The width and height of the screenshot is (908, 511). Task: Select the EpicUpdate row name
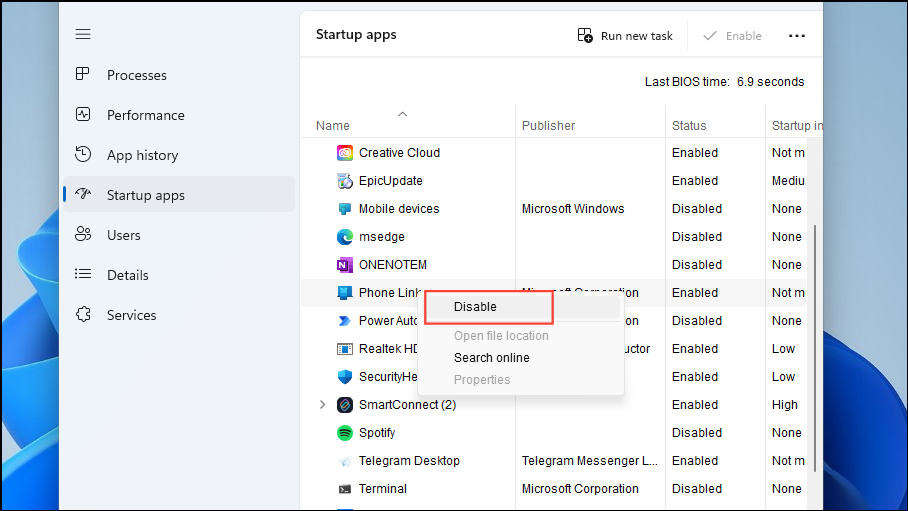click(x=390, y=181)
